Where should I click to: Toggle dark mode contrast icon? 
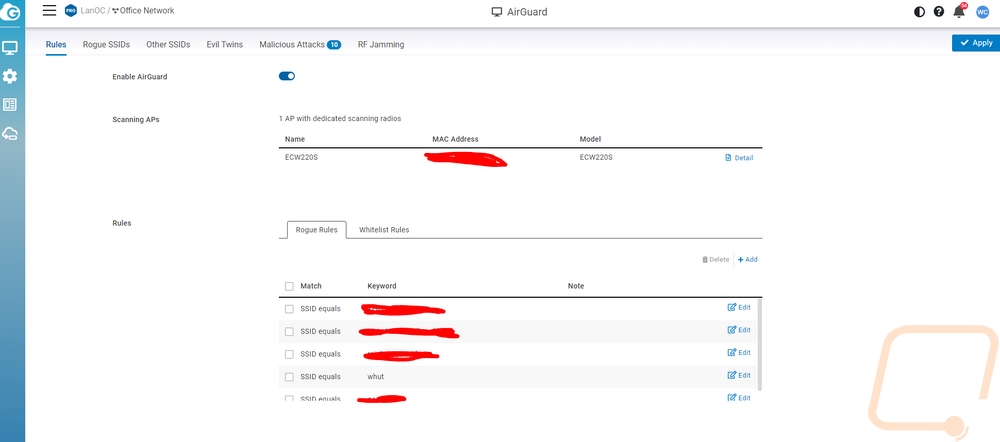[919, 11]
